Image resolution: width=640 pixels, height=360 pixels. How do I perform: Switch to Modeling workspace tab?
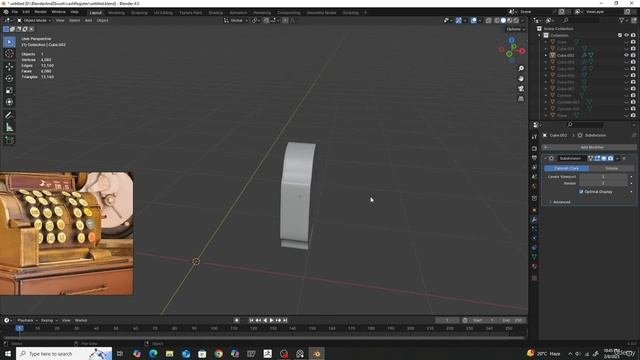point(116,13)
